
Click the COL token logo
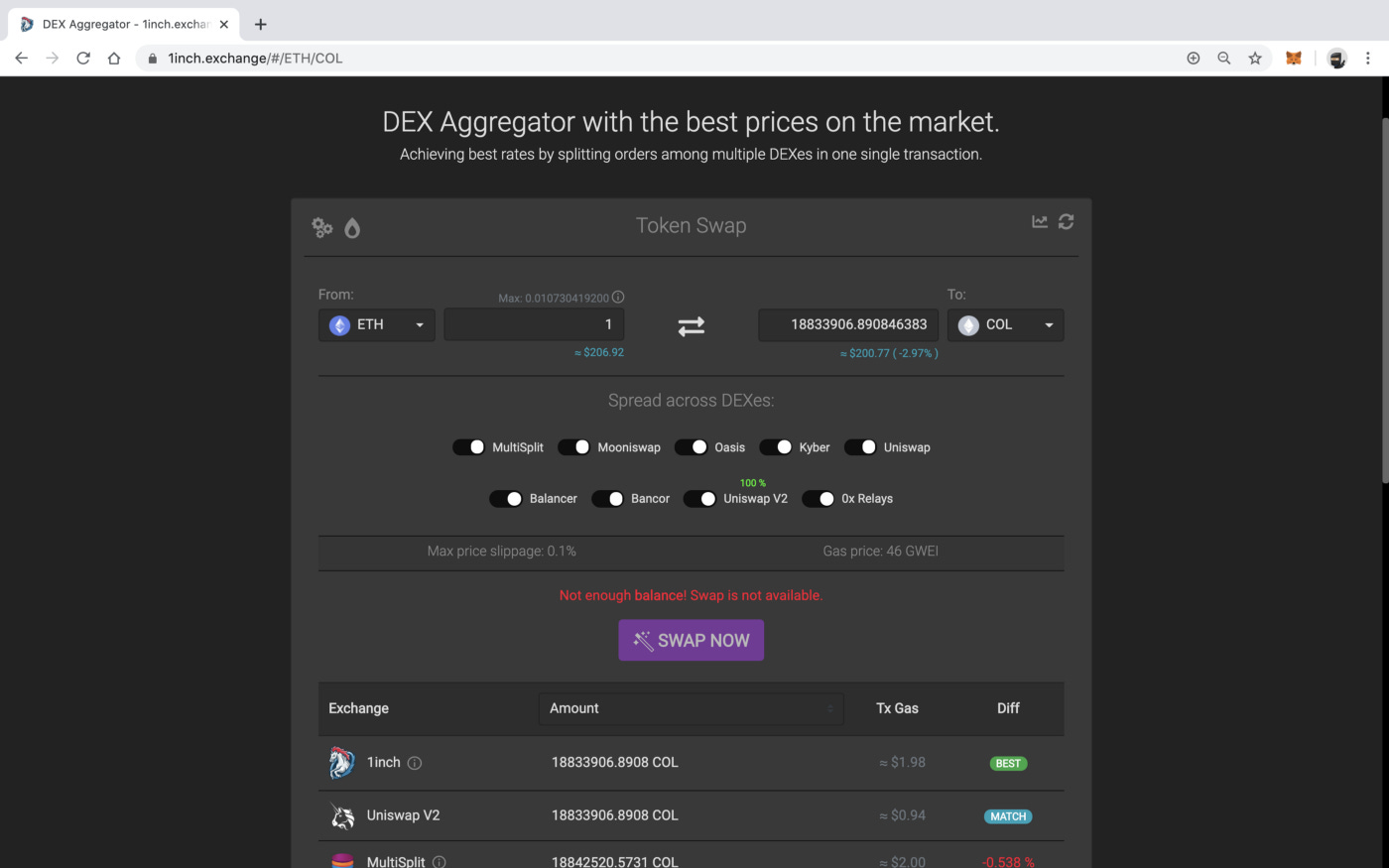(x=968, y=325)
